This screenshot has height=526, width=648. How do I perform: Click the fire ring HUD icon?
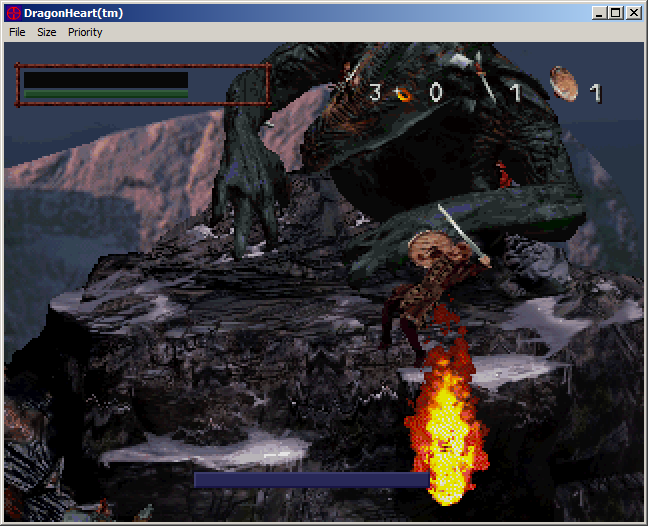coord(403,95)
